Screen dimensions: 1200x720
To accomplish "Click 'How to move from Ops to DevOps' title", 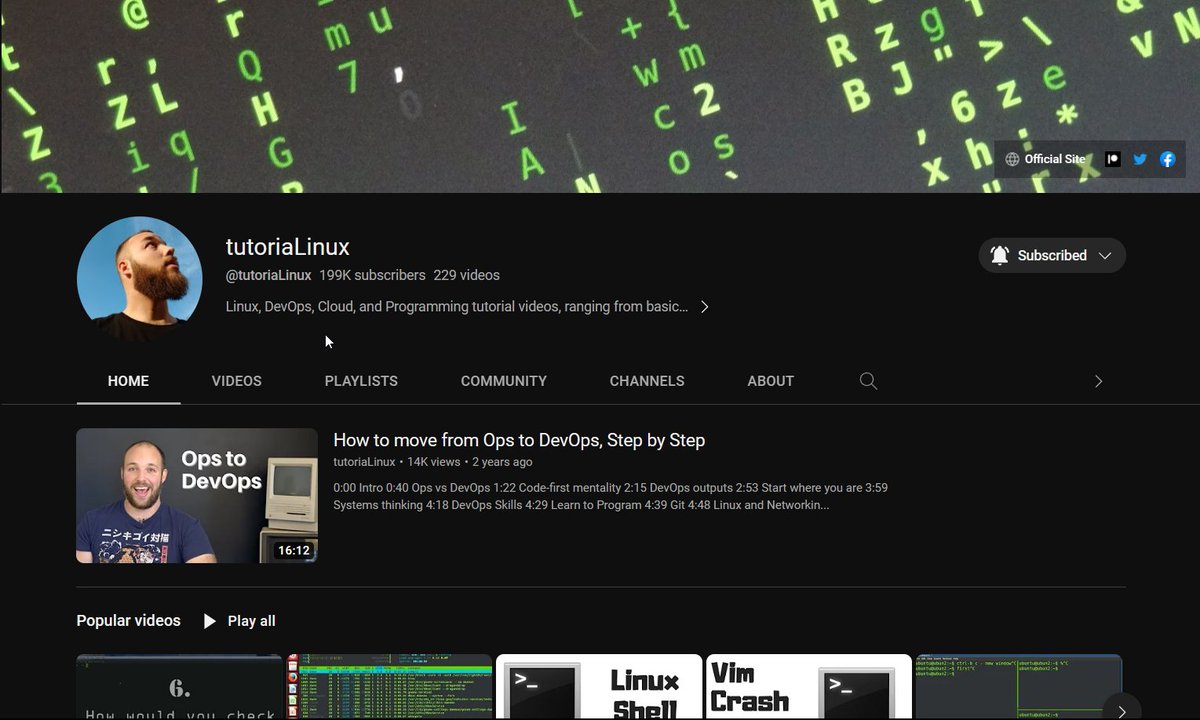I will coord(519,440).
